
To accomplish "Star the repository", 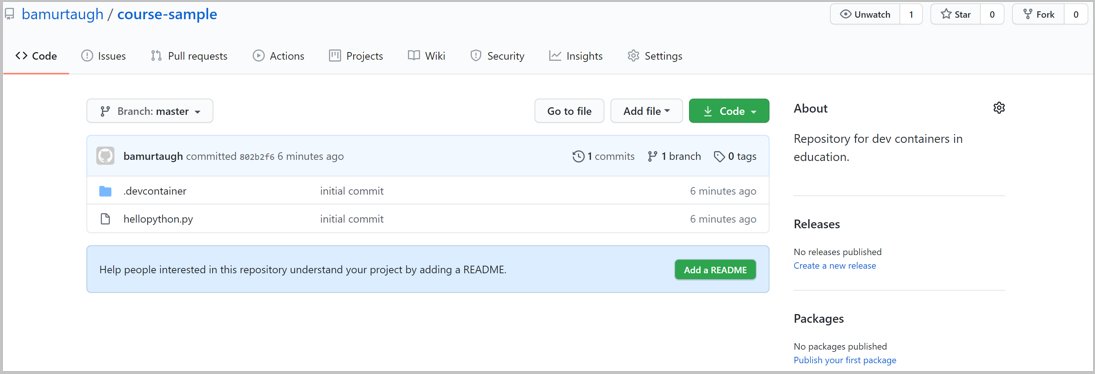I will [x=956, y=14].
